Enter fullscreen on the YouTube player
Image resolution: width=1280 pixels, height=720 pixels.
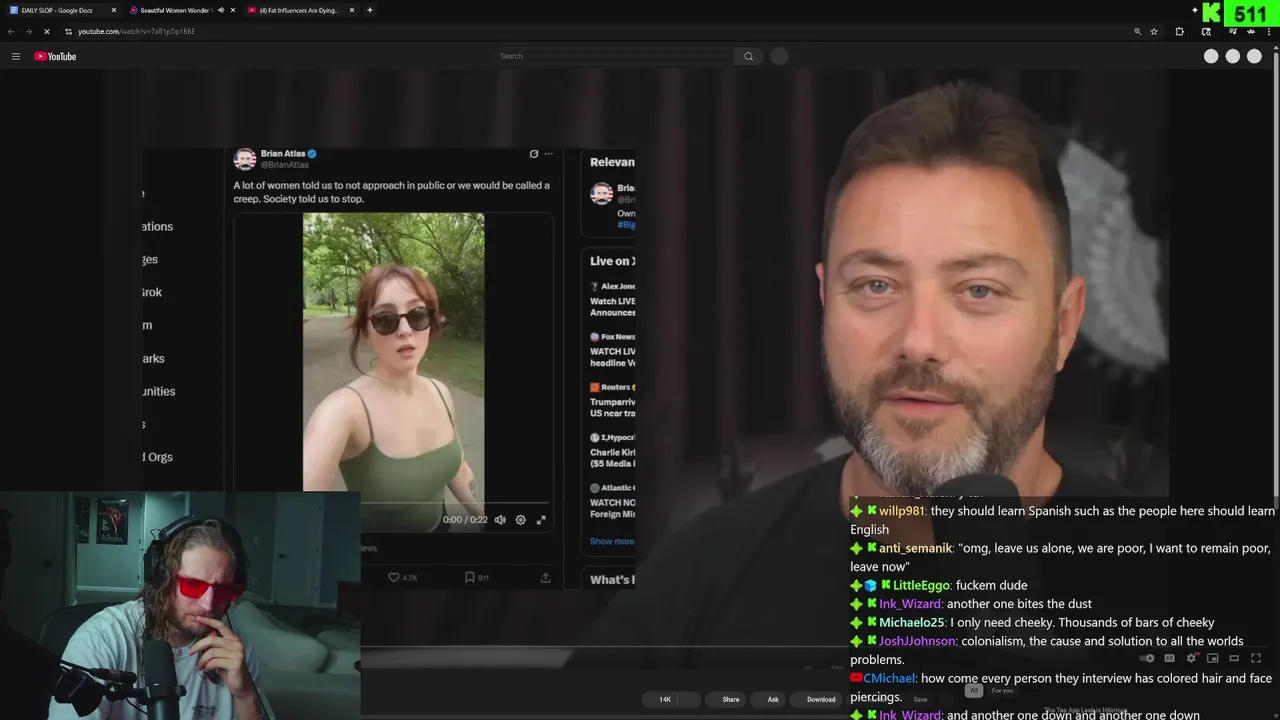pyautogui.click(x=1256, y=658)
